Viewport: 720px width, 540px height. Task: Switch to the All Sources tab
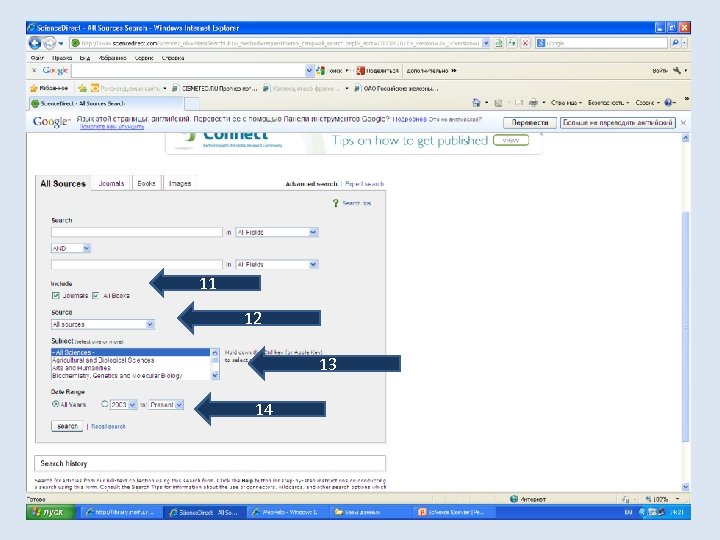point(63,183)
